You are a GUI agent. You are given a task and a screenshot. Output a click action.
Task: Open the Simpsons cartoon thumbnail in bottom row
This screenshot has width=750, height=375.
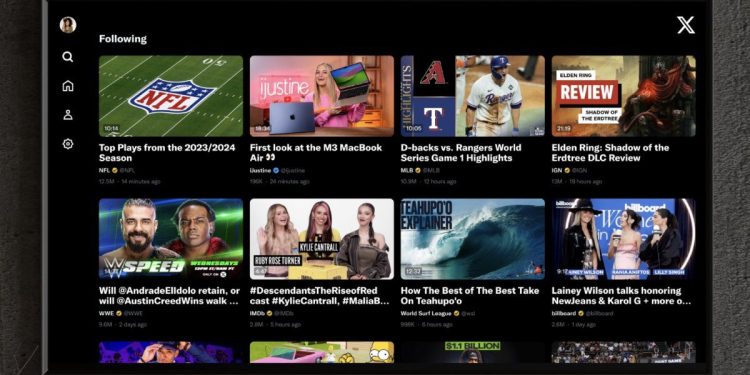click(x=322, y=352)
